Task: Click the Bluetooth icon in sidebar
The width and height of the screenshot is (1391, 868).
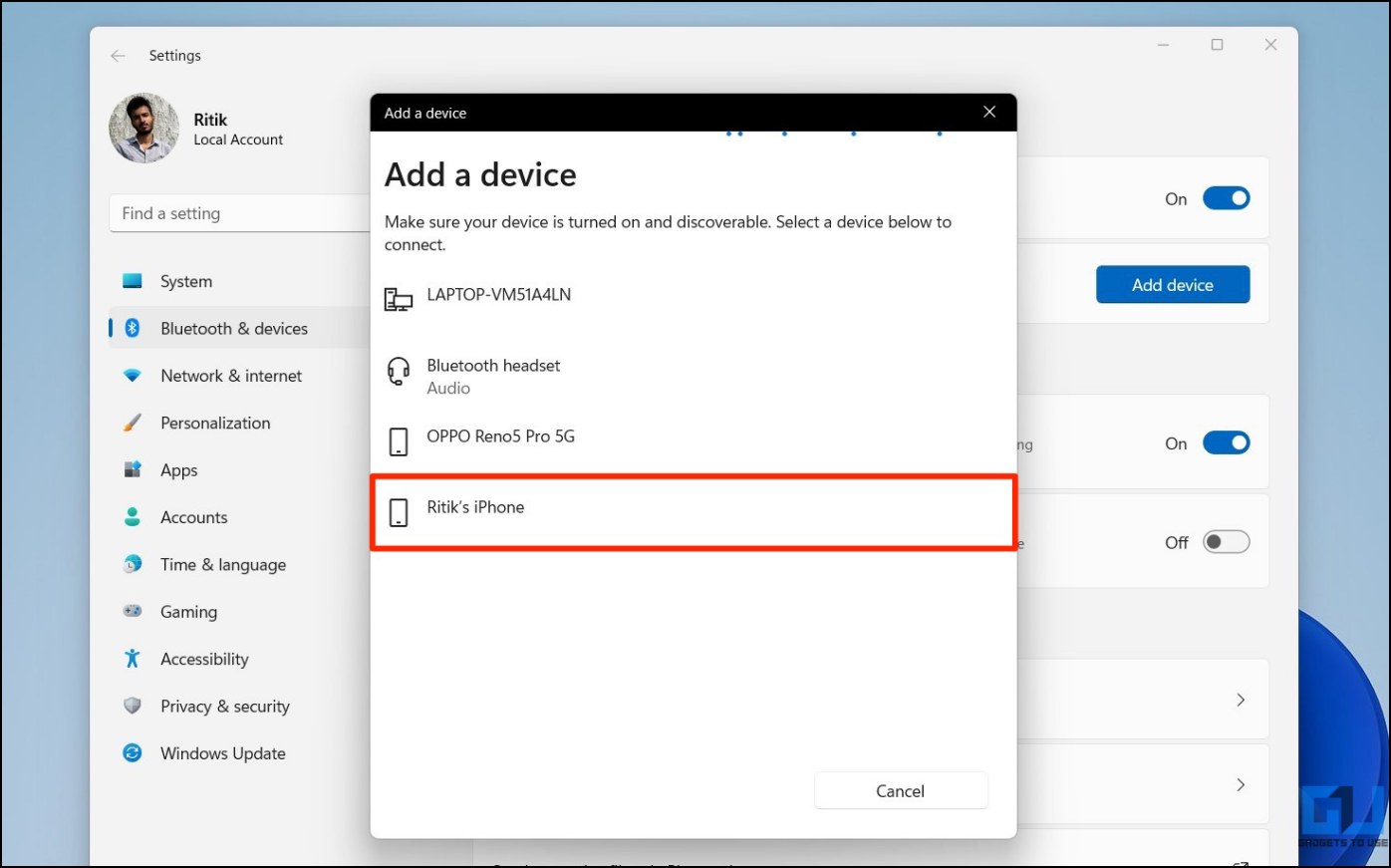Action: 133,328
